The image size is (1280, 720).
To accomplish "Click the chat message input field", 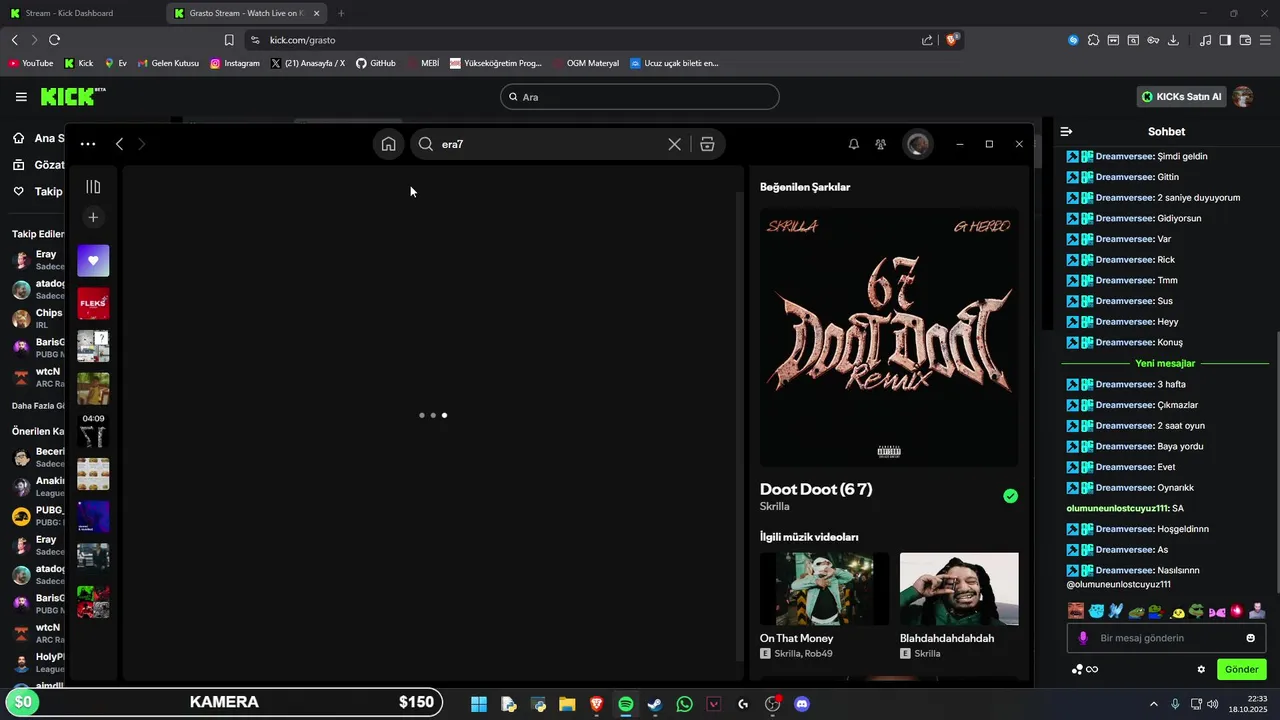I will [x=1165, y=638].
